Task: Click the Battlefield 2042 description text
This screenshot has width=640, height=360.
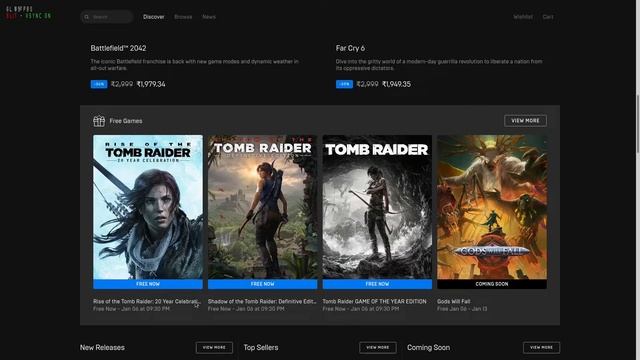Action: [x=195, y=65]
